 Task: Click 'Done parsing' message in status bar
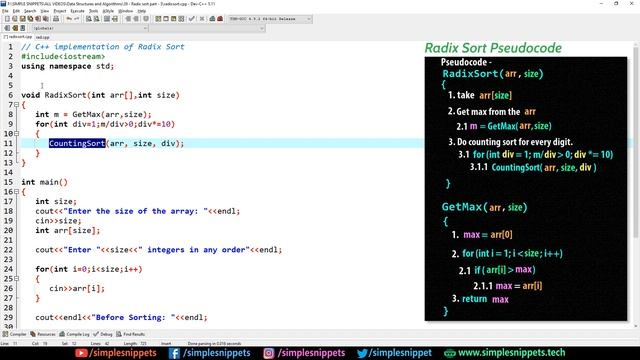click(214, 344)
